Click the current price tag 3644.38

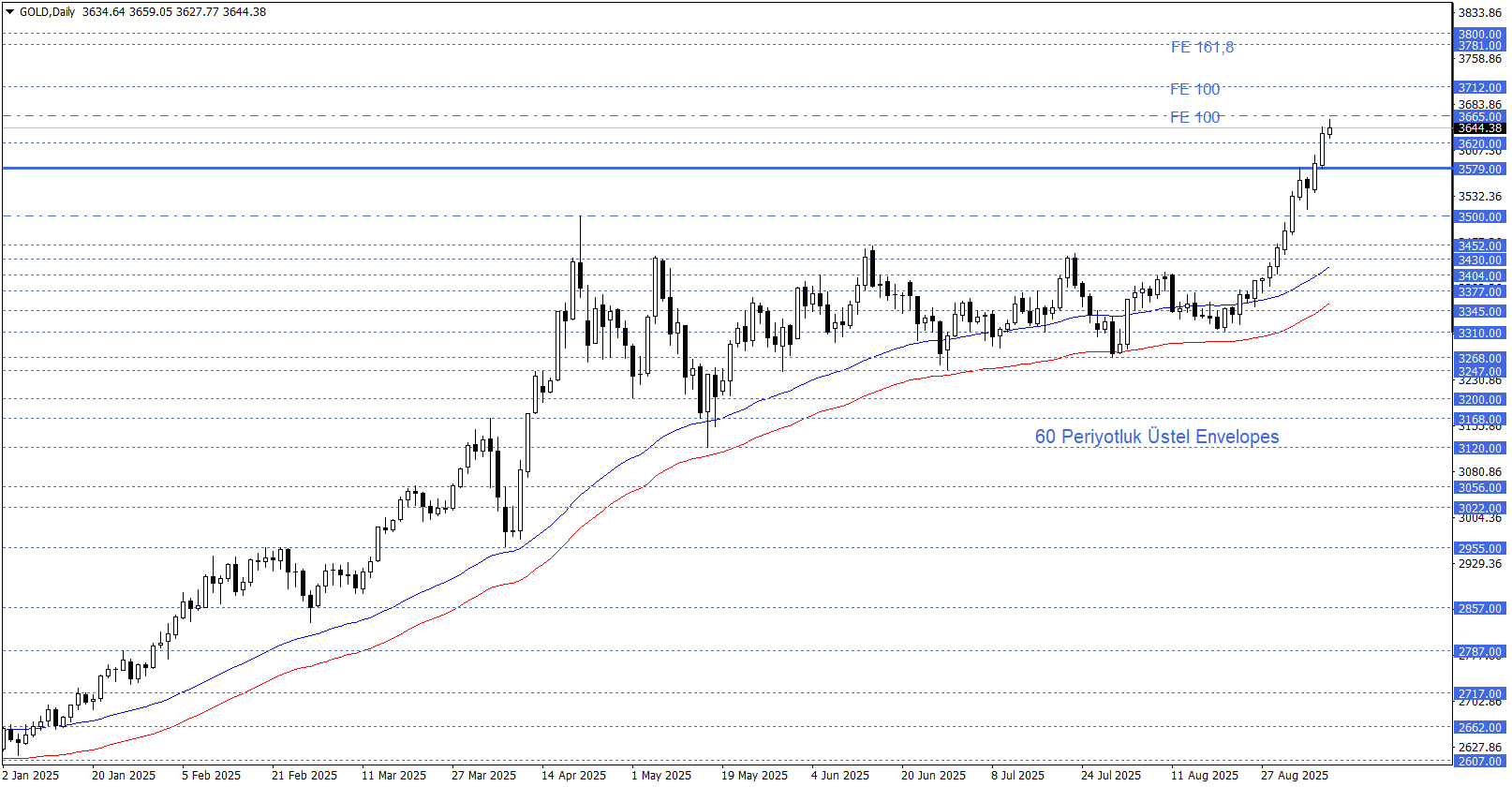point(1479,128)
